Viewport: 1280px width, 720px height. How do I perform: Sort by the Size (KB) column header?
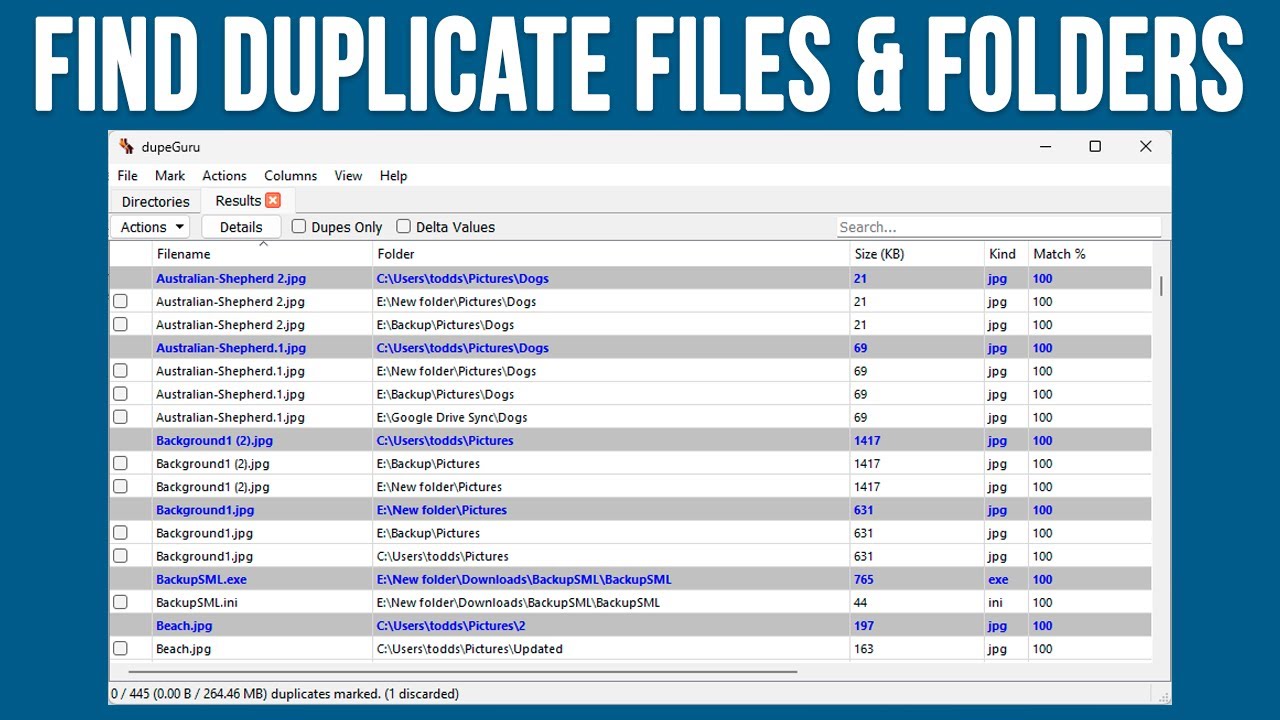click(917, 254)
